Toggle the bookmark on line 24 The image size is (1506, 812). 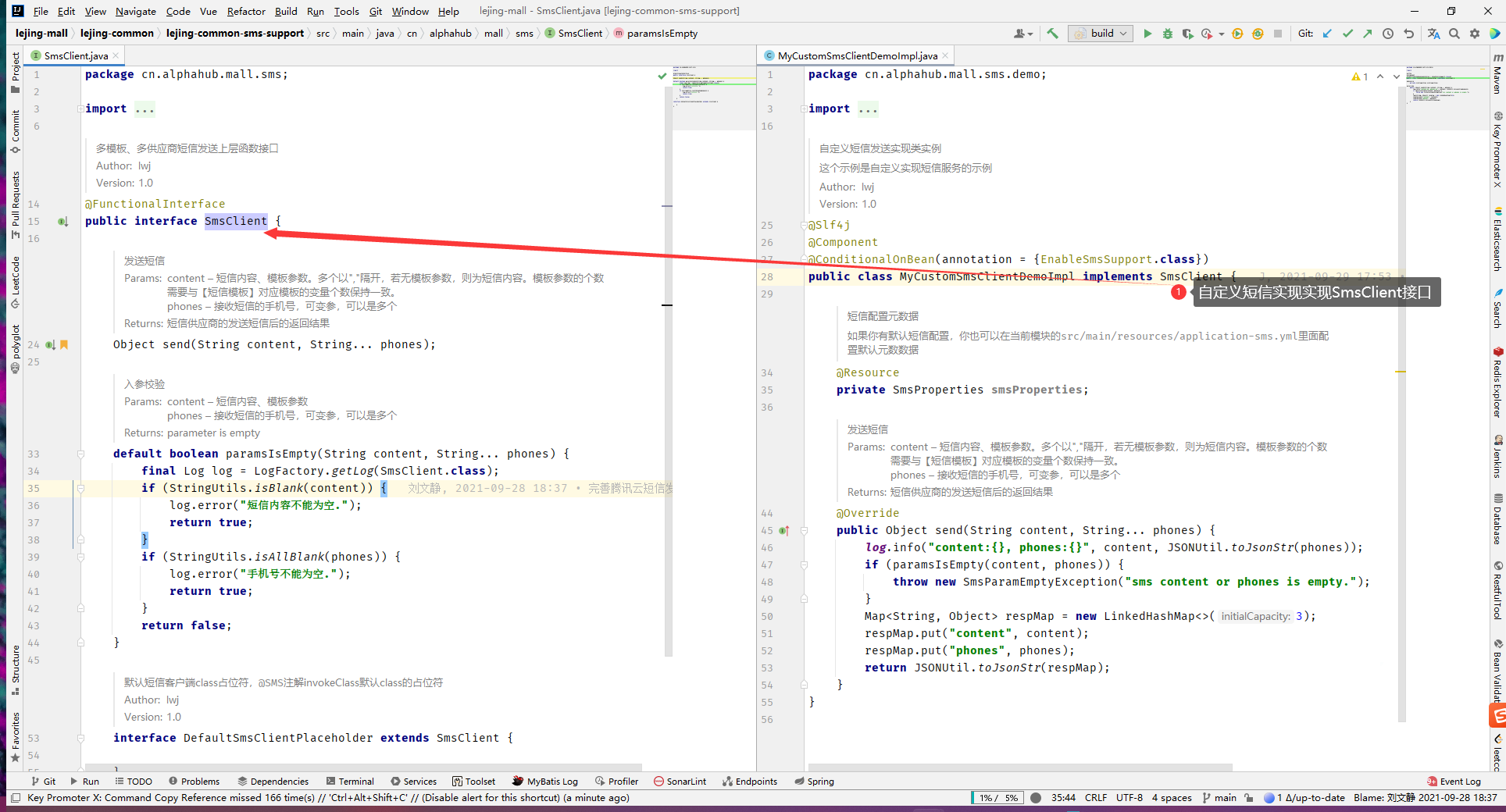pos(64,344)
